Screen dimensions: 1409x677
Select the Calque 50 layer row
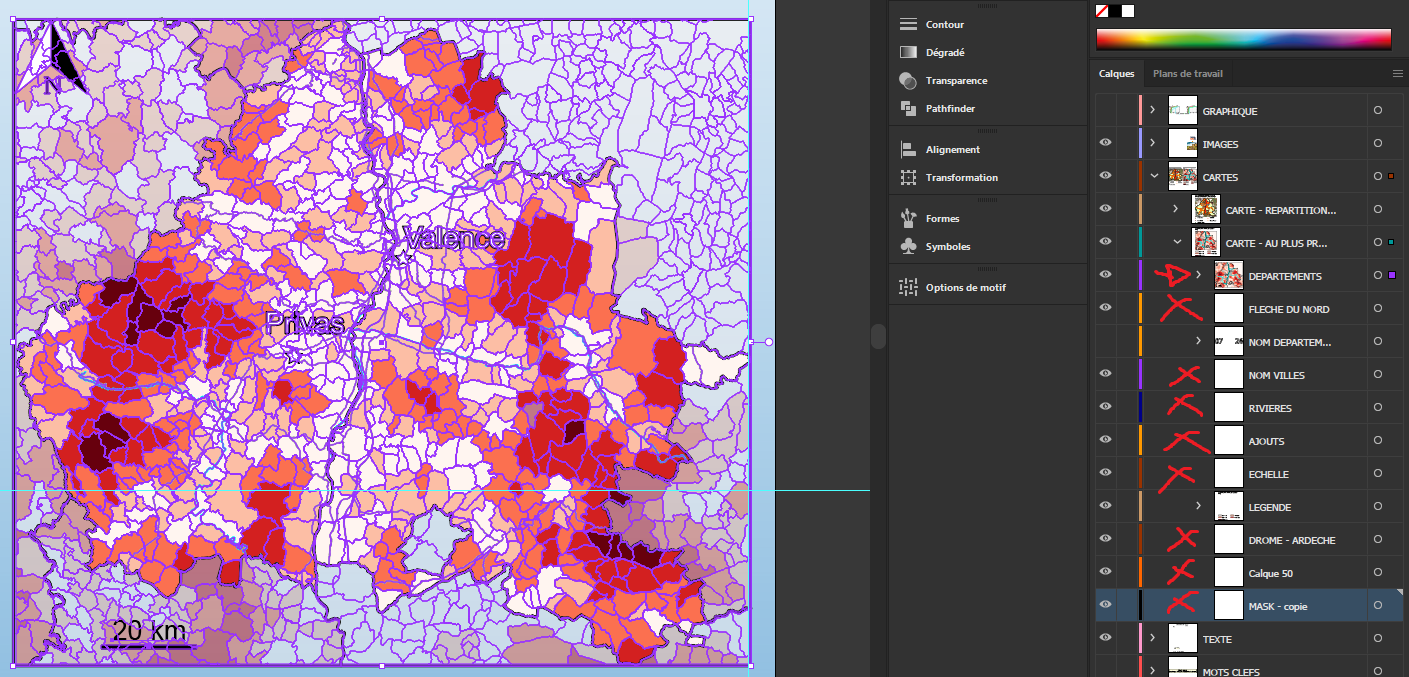tap(1250, 573)
